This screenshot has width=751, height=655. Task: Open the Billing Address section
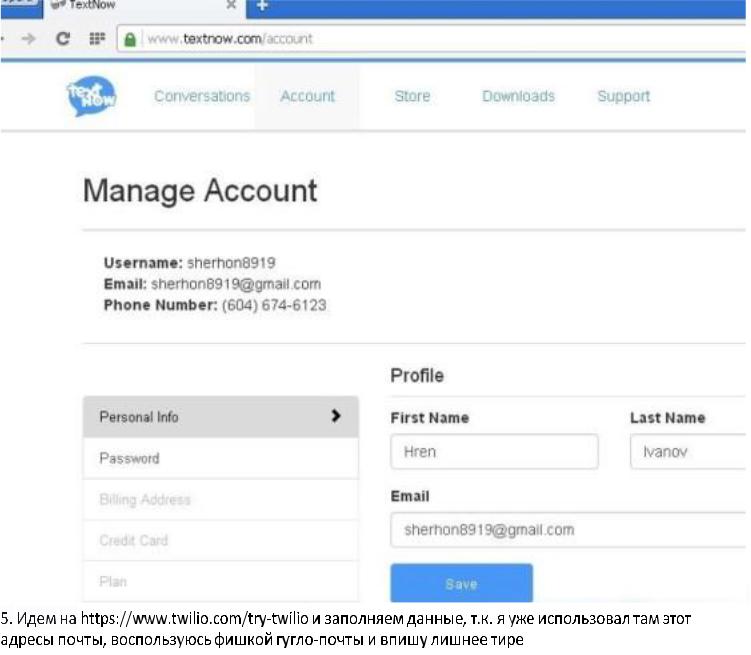[221, 499]
